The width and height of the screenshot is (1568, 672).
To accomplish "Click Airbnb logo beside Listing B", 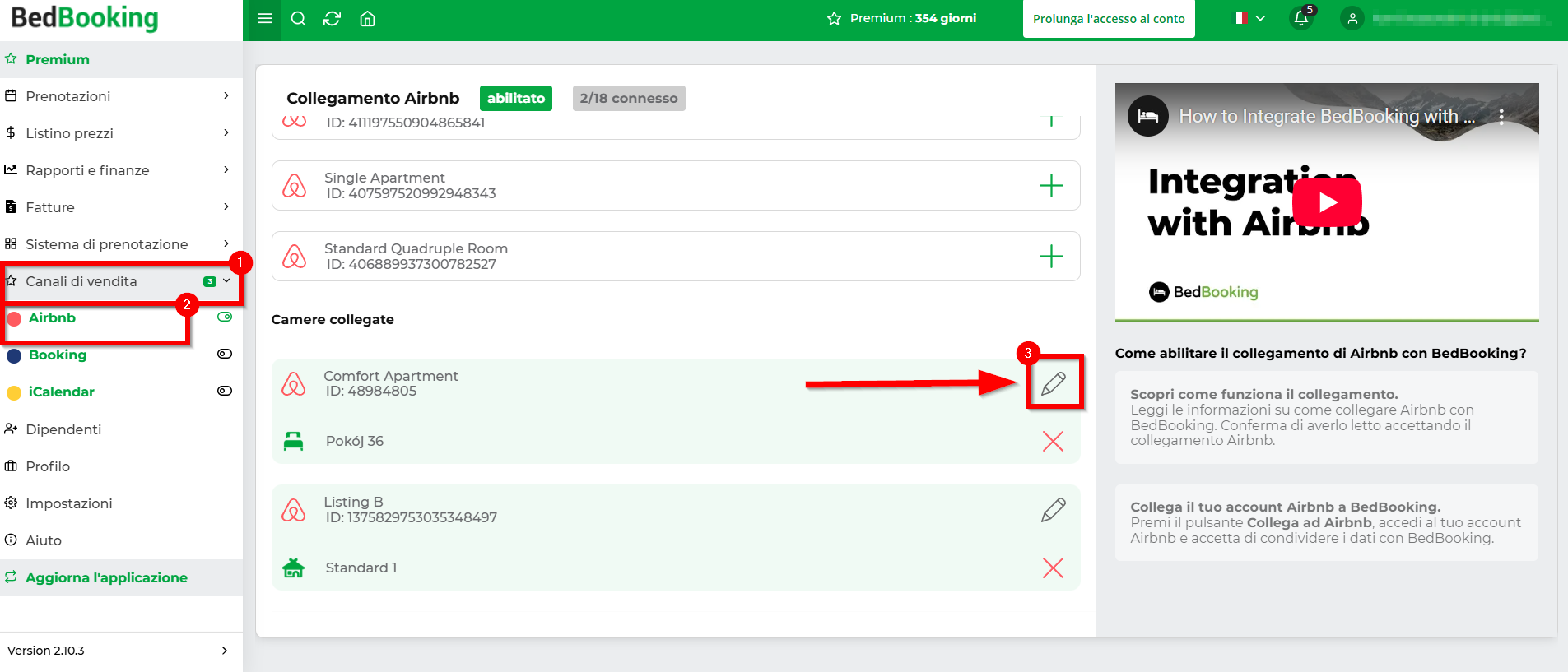I will tap(294, 510).
